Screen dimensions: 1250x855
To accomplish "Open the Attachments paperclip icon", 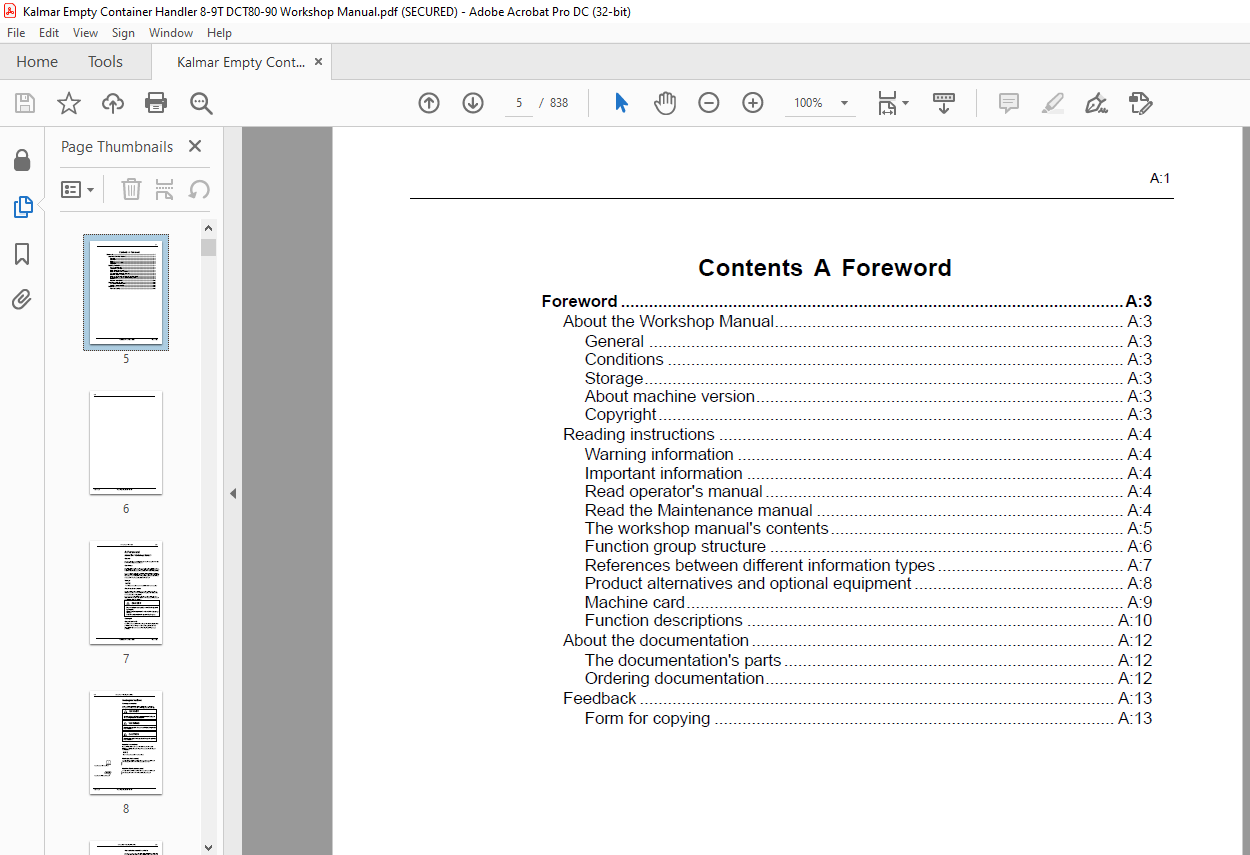I will 22,299.
